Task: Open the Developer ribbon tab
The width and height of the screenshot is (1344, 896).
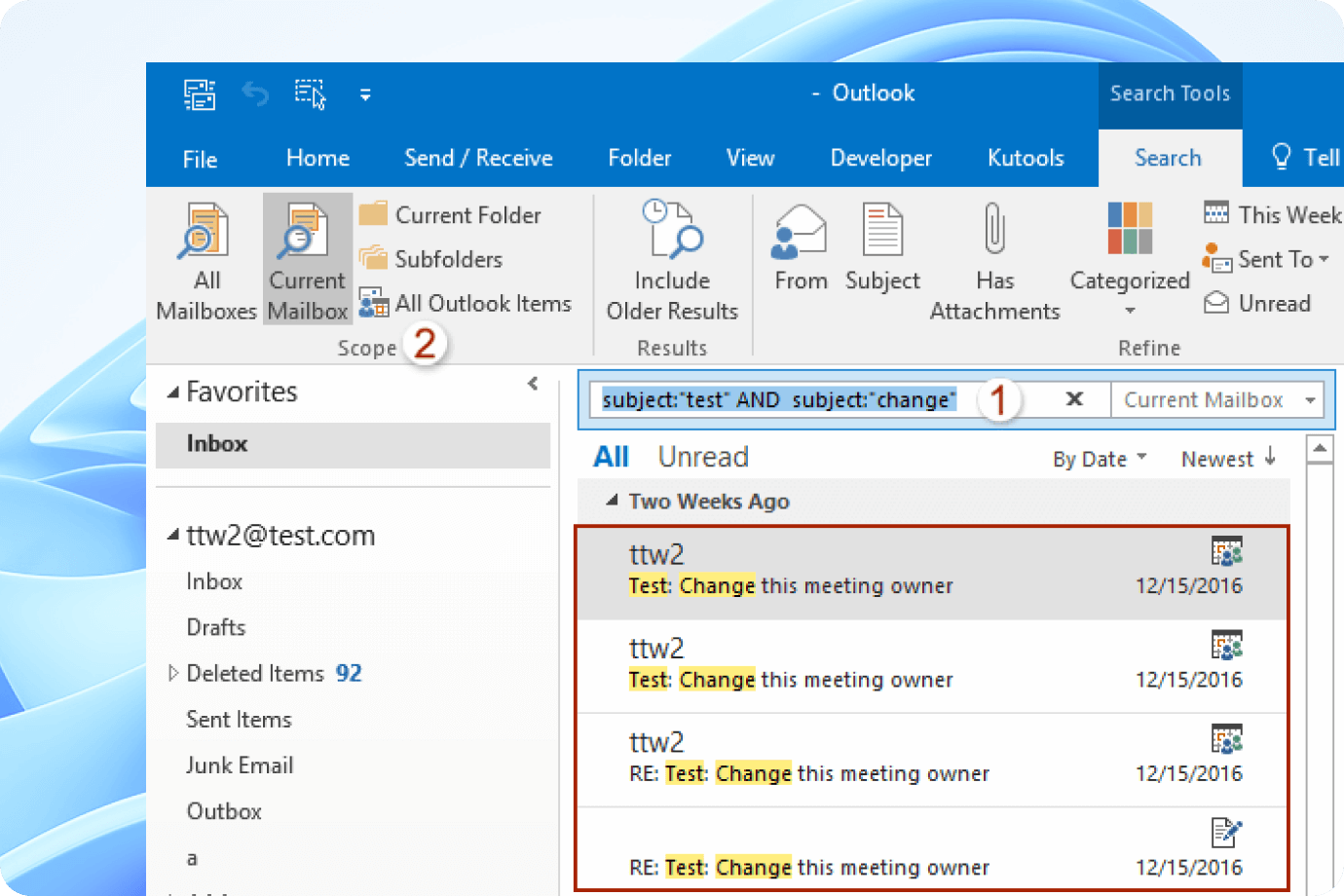Action: click(880, 158)
